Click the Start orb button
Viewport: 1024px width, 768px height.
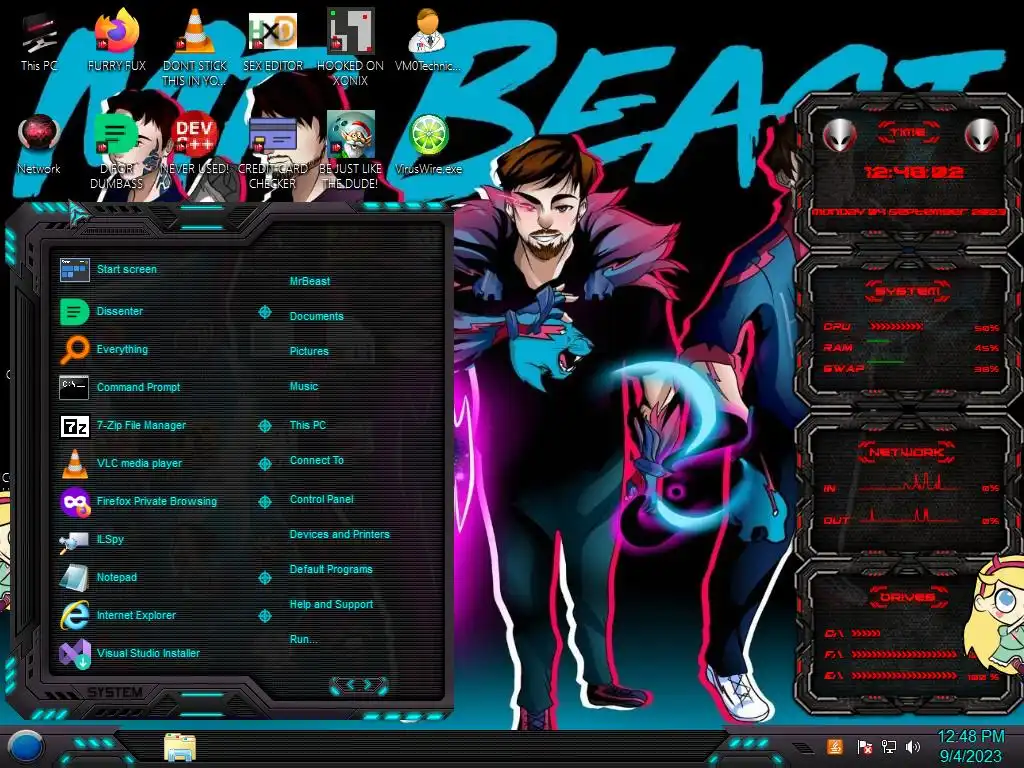pyautogui.click(x=26, y=747)
